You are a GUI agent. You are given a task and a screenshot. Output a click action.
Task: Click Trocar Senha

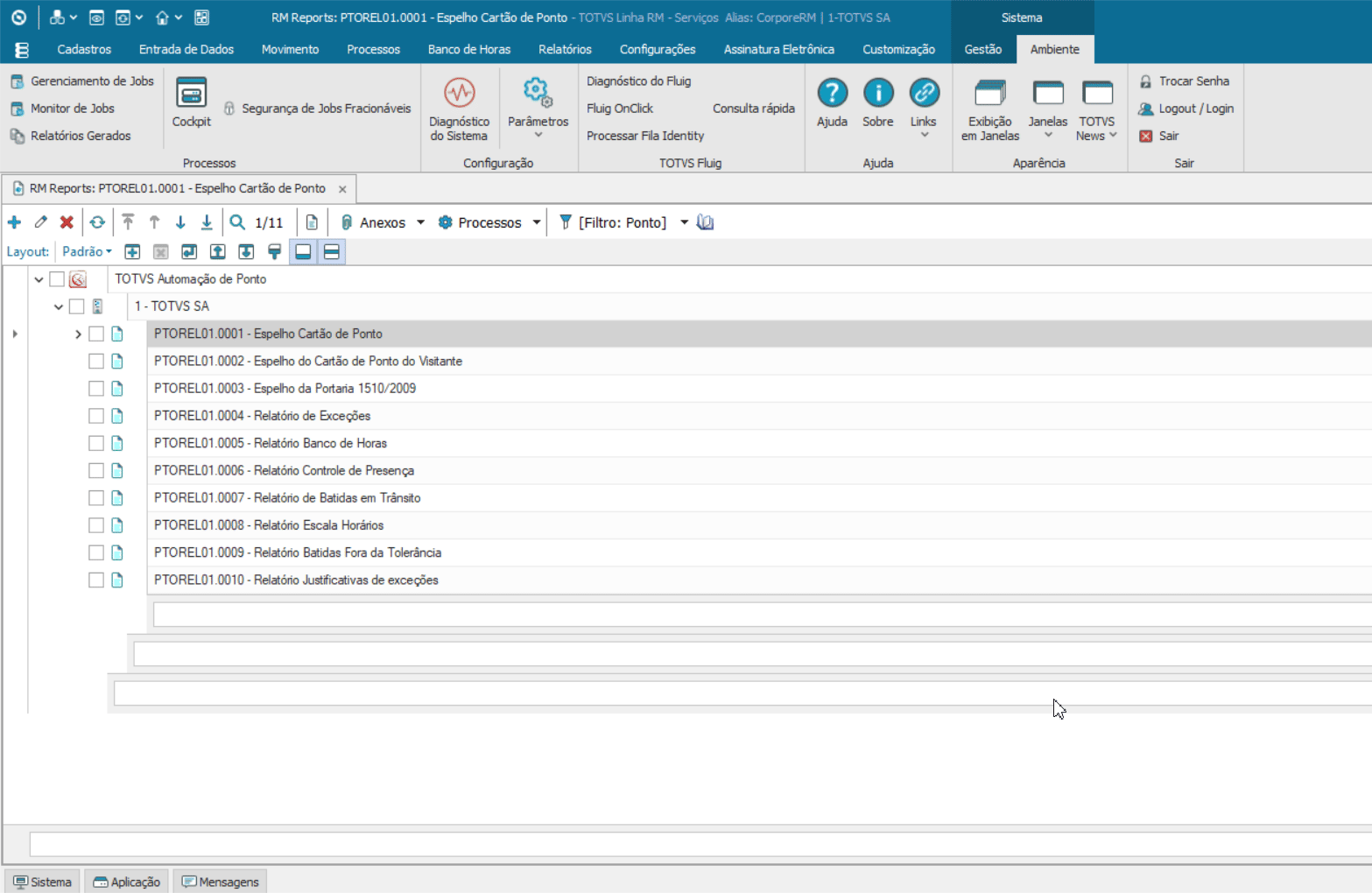[x=1185, y=81]
